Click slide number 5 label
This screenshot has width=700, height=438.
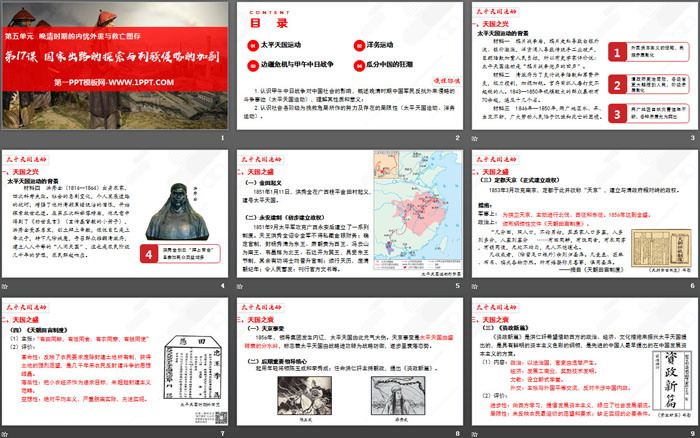tap(458, 286)
